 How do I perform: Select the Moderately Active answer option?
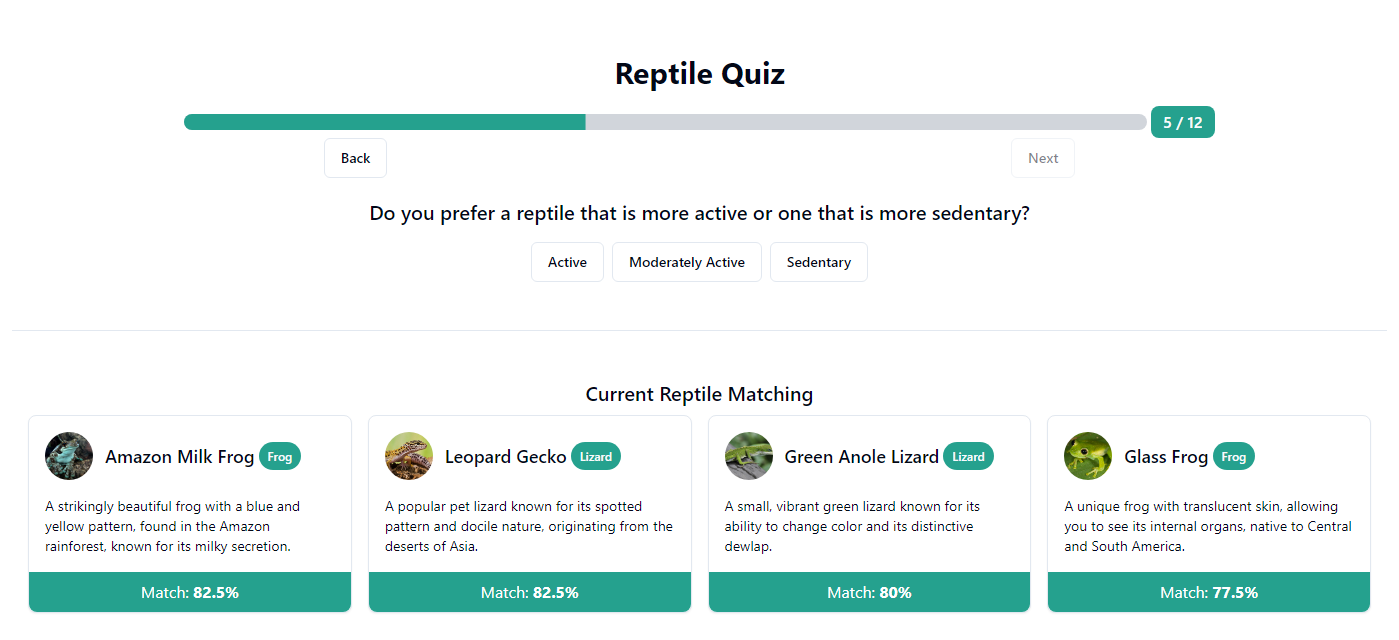point(686,261)
